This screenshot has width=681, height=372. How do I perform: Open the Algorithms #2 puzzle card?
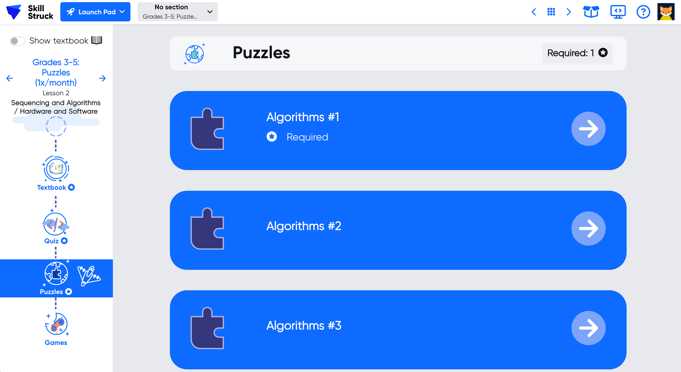(398, 230)
